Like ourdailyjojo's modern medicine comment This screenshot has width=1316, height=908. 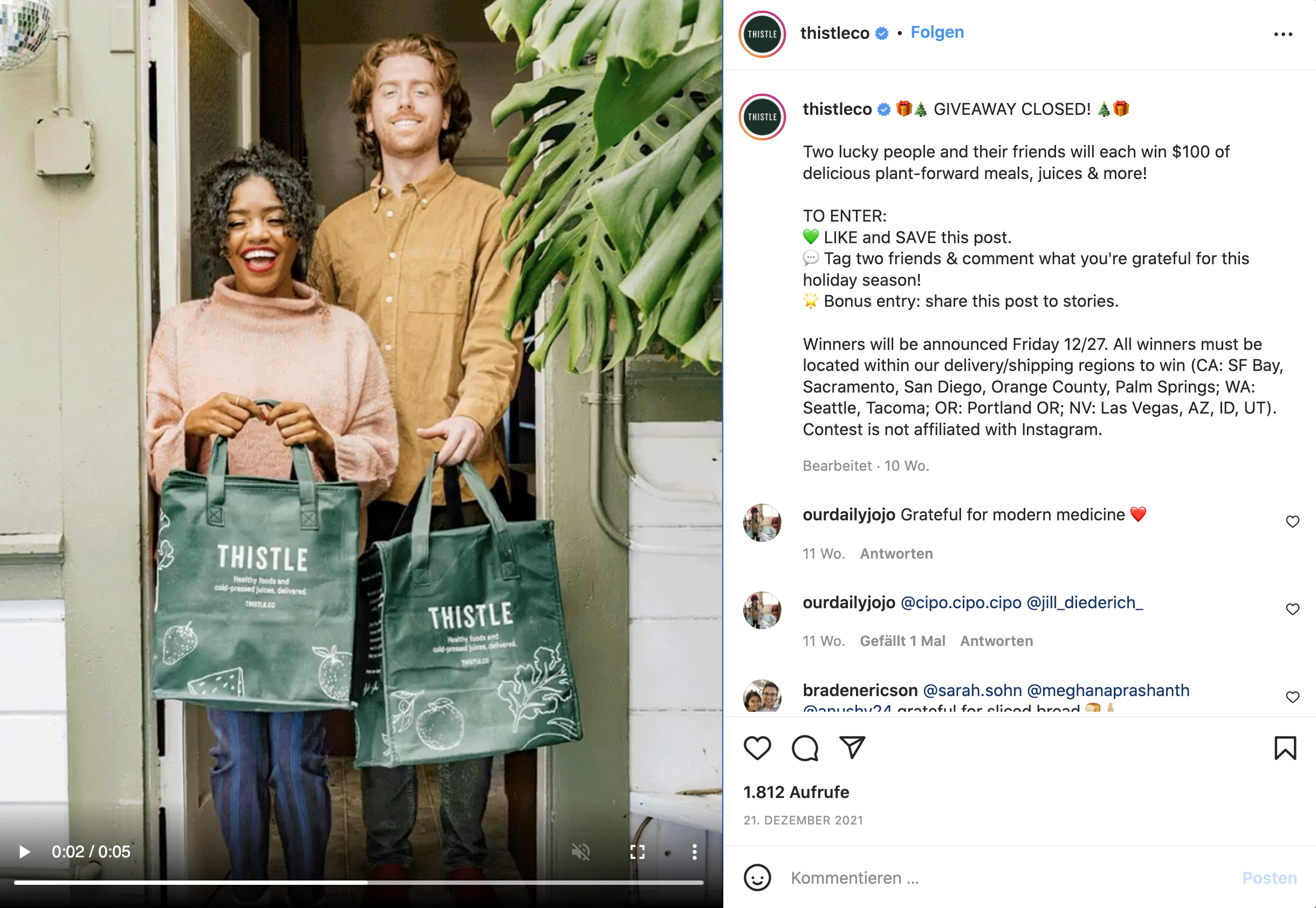coord(1293,522)
